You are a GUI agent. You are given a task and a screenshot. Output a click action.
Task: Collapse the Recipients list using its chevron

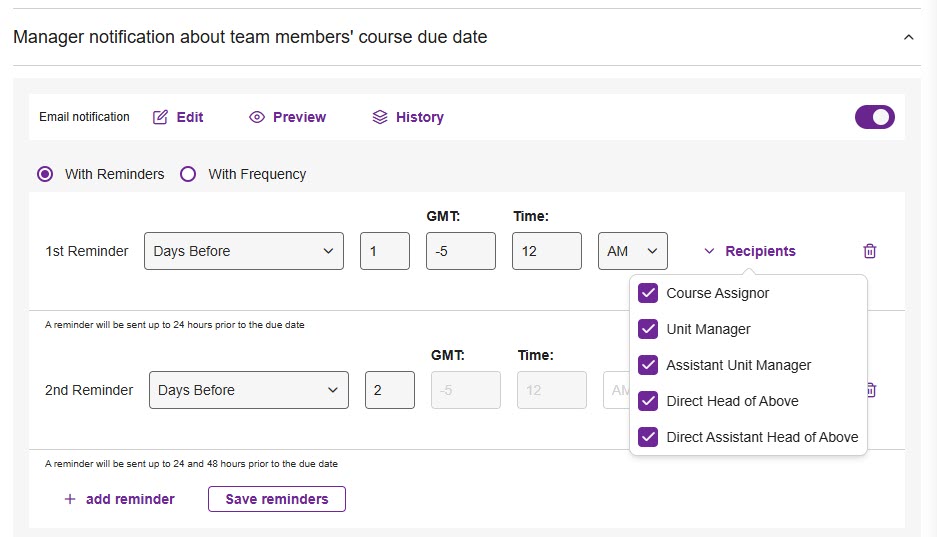(709, 252)
